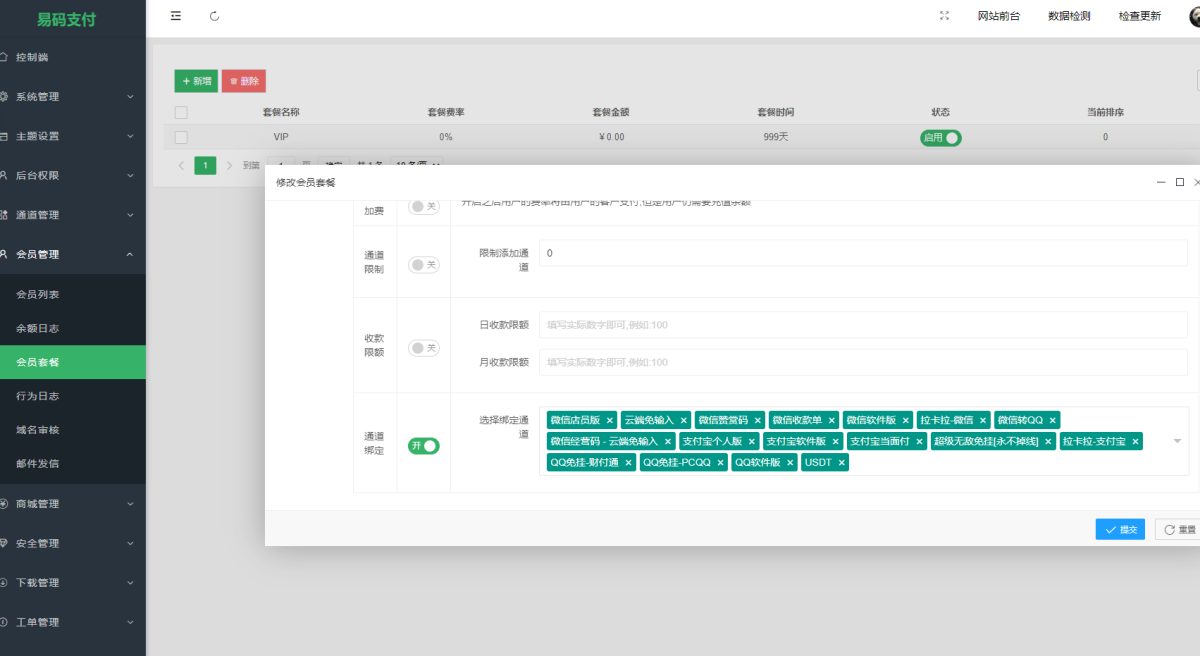1200x656 pixels.
Task: Open 控制端 in sidebar
Action: (x=72, y=57)
